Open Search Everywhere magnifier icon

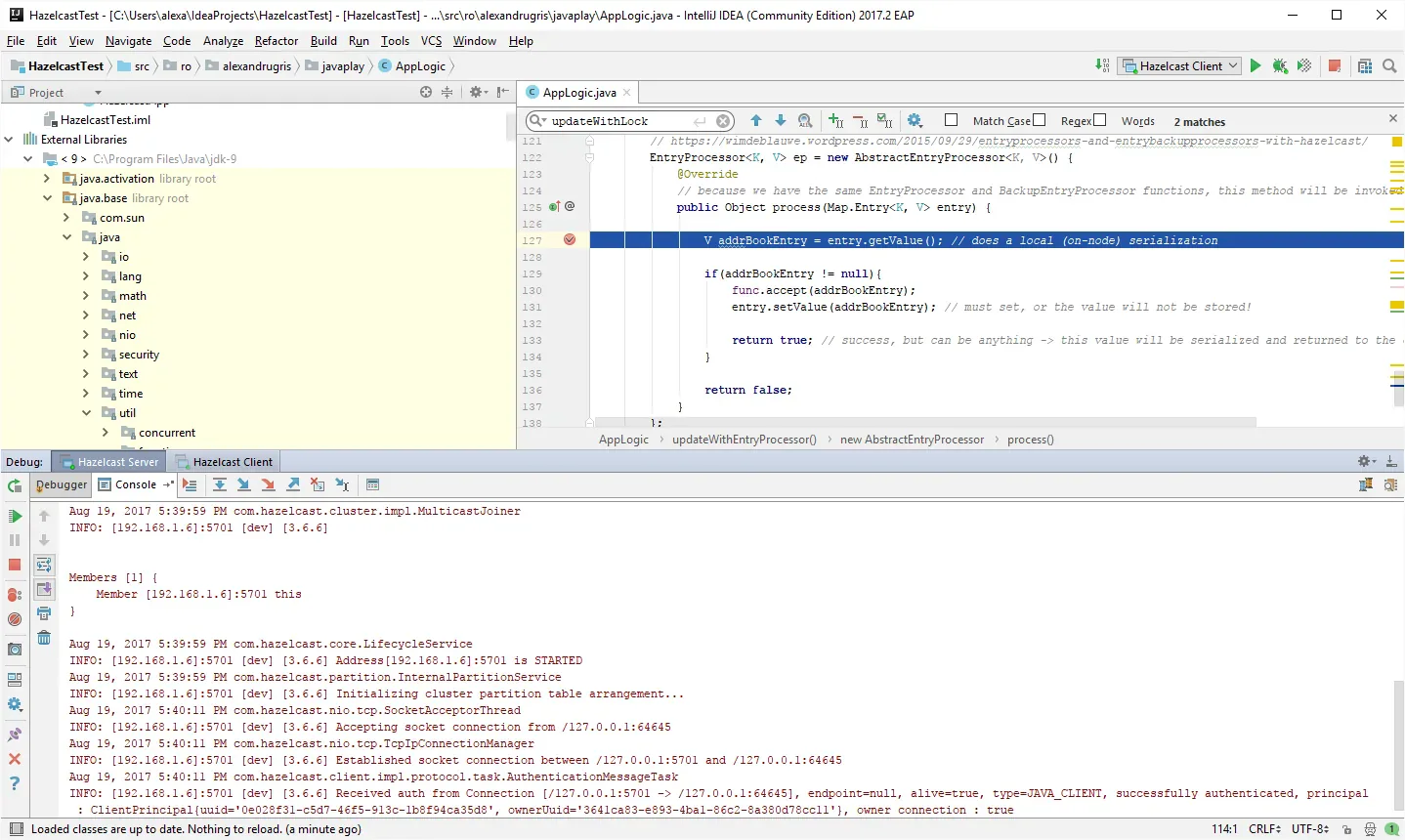(1389, 65)
